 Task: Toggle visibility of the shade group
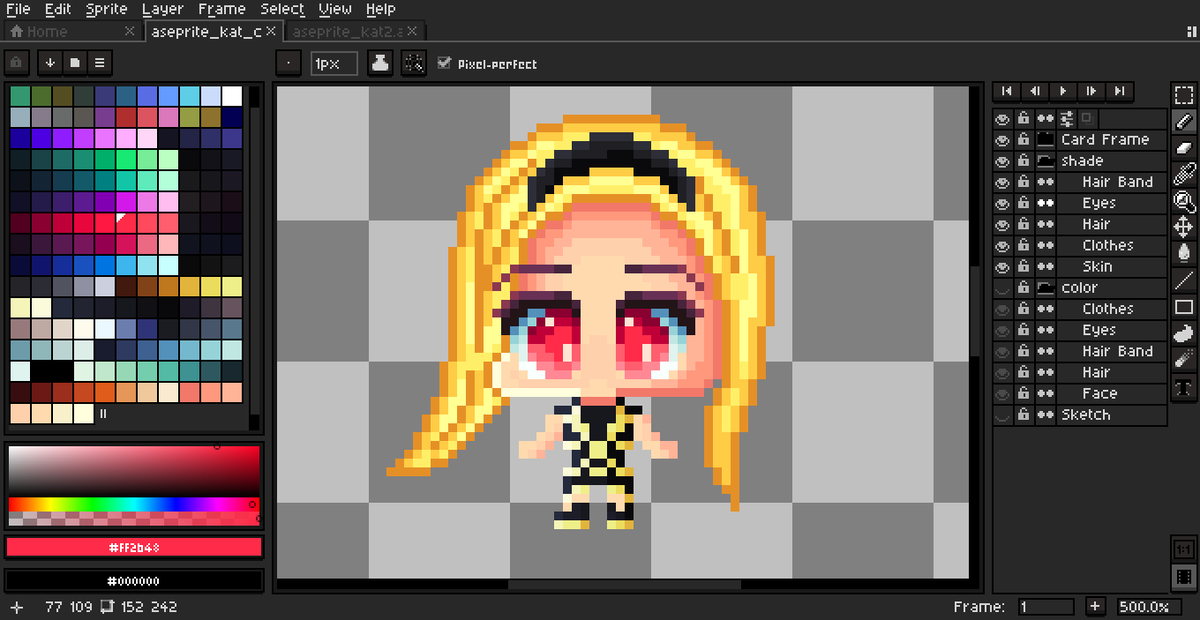point(1002,161)
